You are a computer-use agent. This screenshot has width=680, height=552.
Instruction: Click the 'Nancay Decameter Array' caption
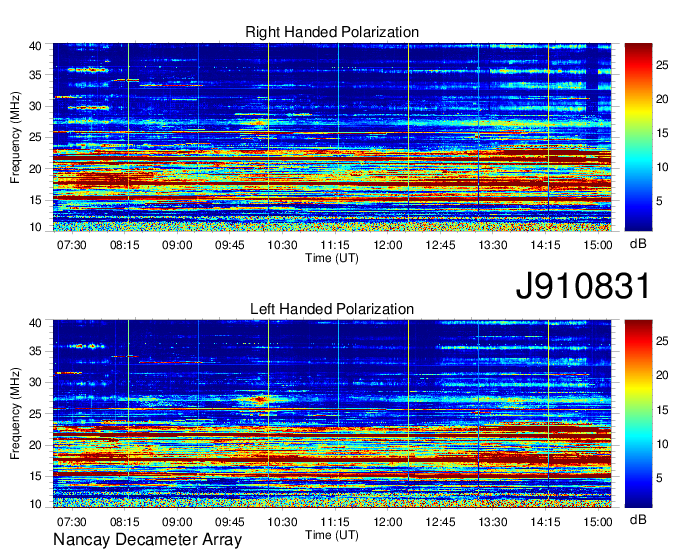tap(147, 539)
